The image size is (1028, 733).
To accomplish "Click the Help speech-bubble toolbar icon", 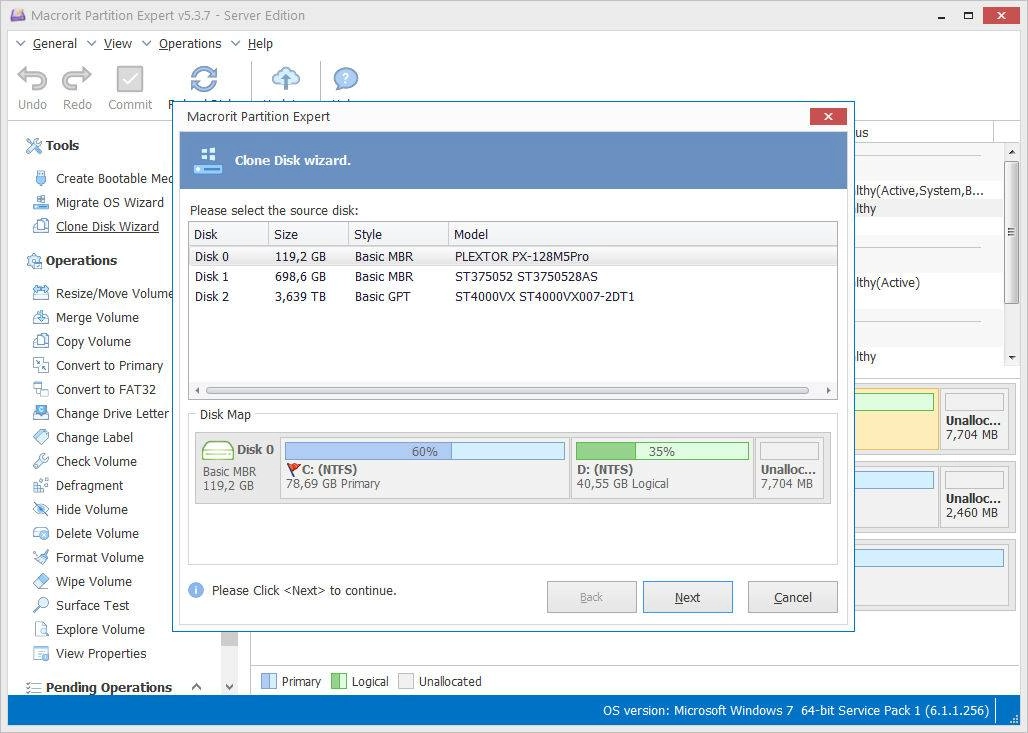I will [x=346, y=79].
